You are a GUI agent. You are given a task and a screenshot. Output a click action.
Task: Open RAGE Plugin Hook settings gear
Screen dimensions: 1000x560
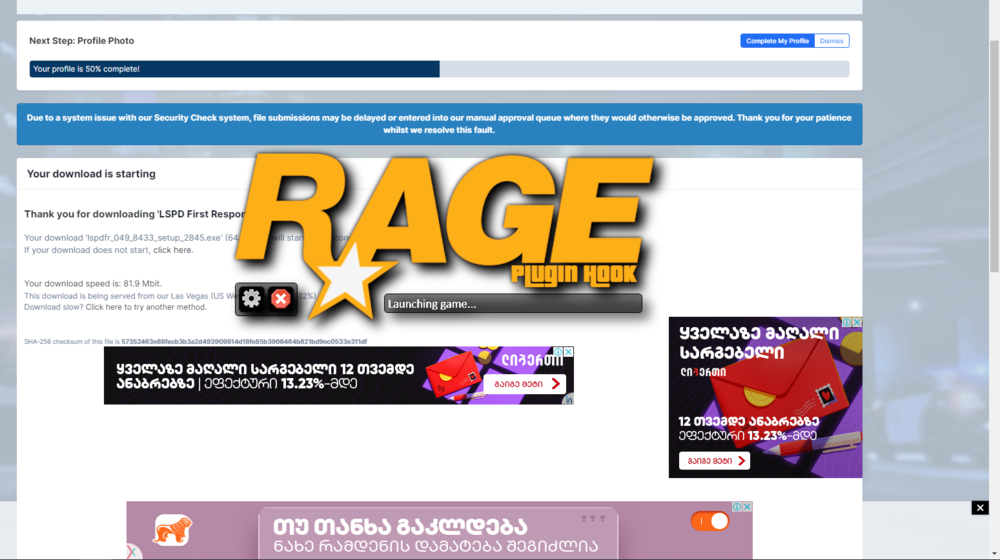[251, 298]
